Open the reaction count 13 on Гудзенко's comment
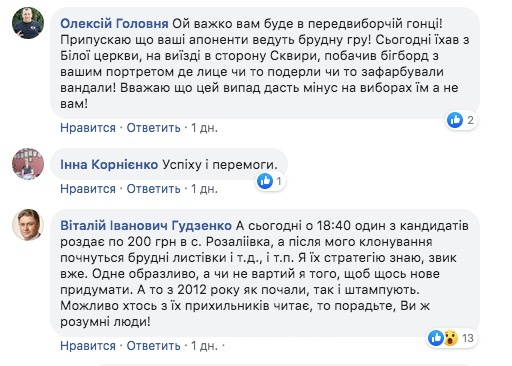The image size is (512, 366). (468, 338)
